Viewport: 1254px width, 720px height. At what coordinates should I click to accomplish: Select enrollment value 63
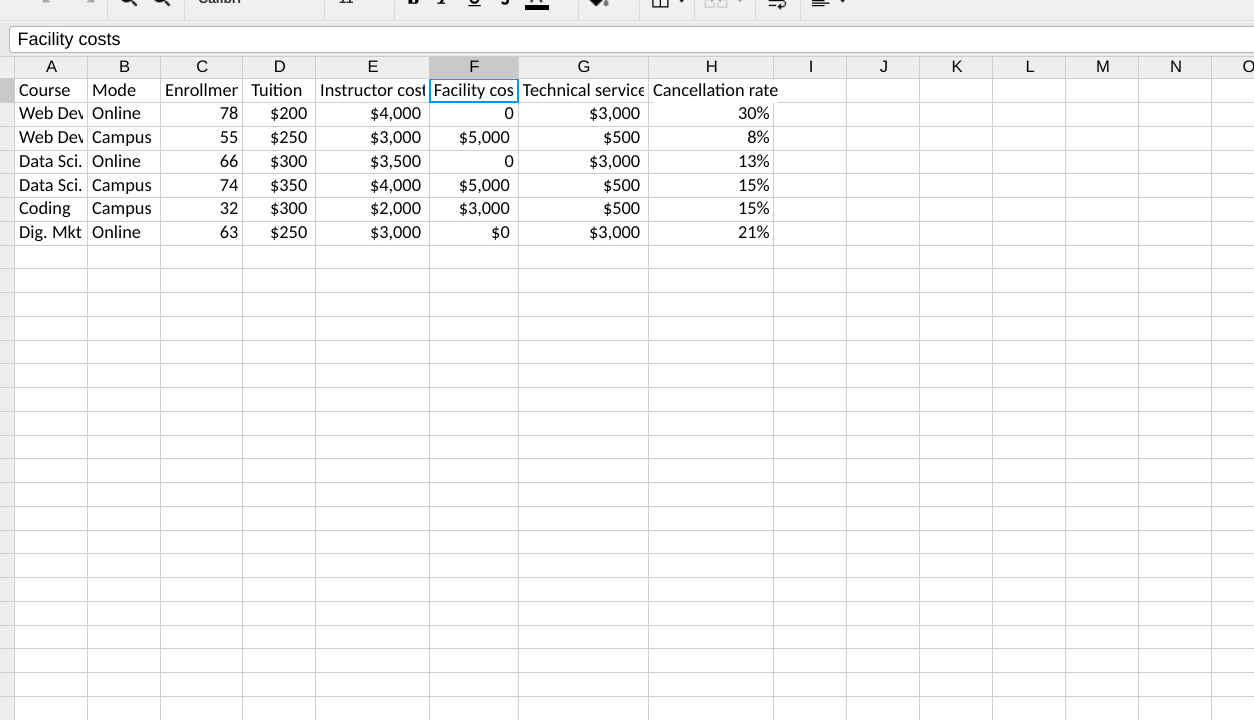click(202, 232)
